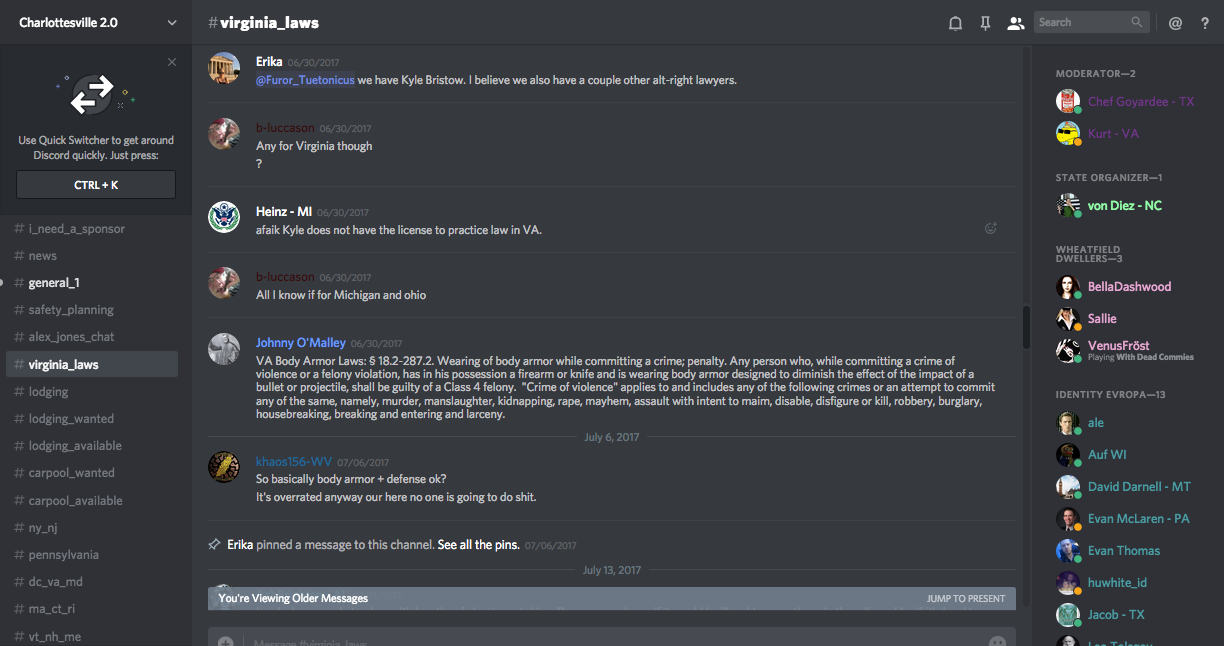Viewport: 1224px width, 646px height.
Task: Show pinned messages pin icon
Action: 985,23
